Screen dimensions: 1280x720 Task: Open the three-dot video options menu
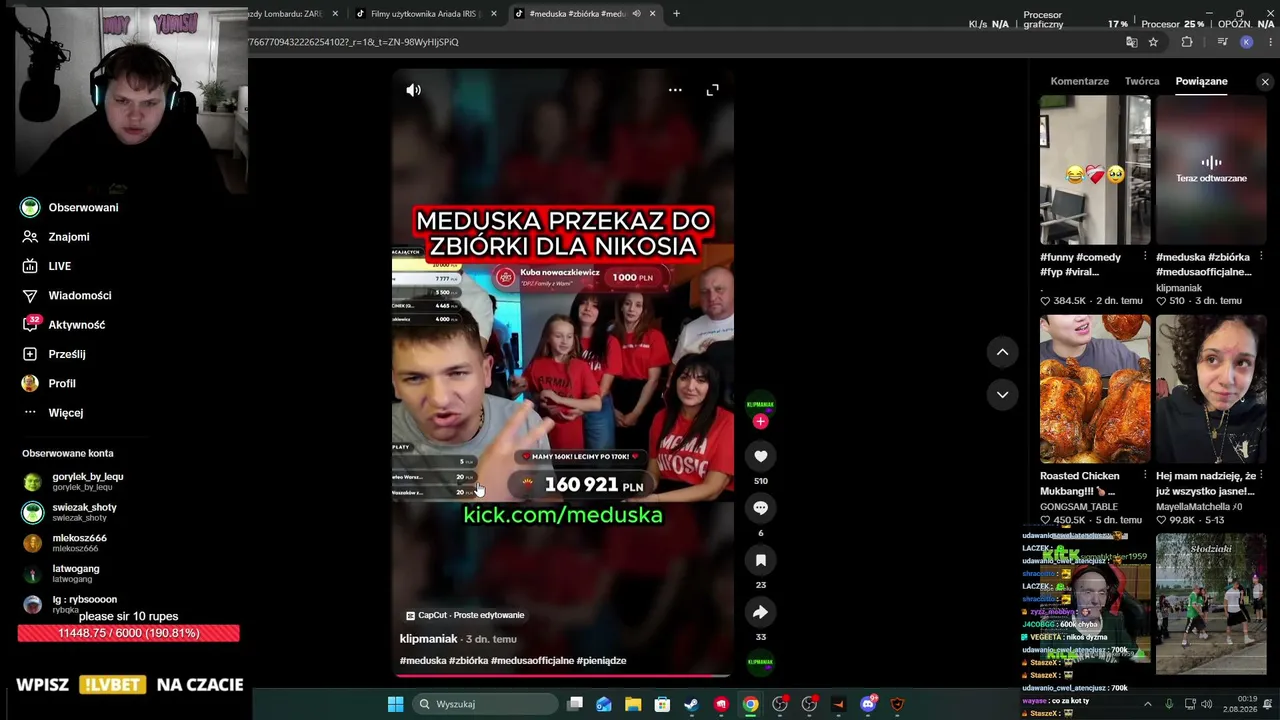coord(675,90)
